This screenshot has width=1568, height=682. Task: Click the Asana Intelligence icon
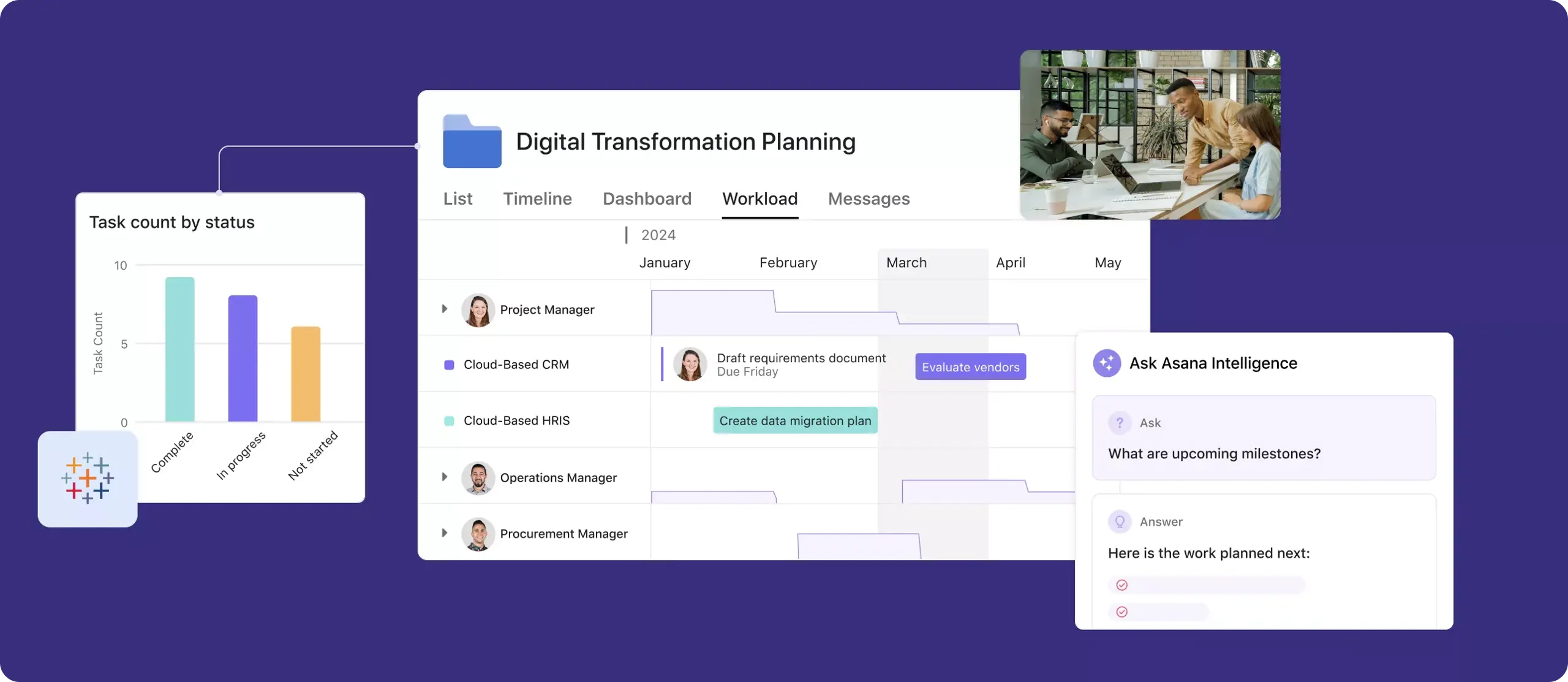pos(1106,362)
